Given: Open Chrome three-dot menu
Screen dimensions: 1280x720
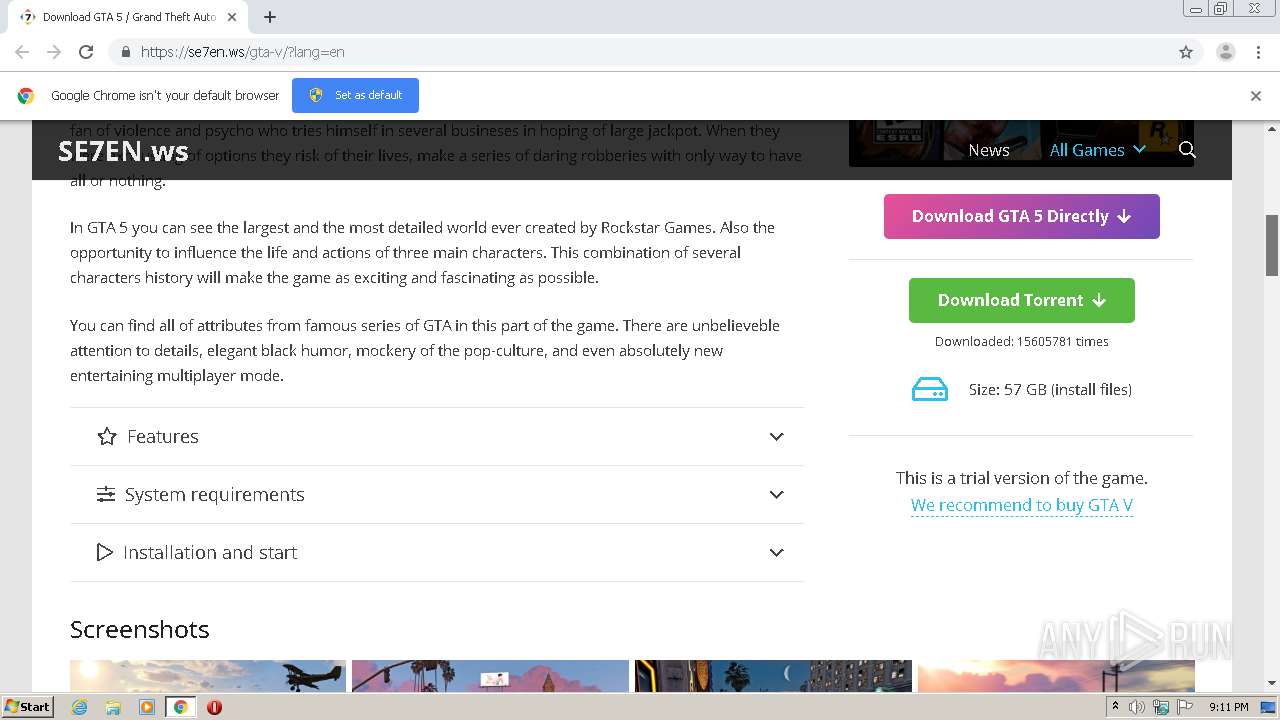Looking at the screenshot, I should pos(1258,52).
